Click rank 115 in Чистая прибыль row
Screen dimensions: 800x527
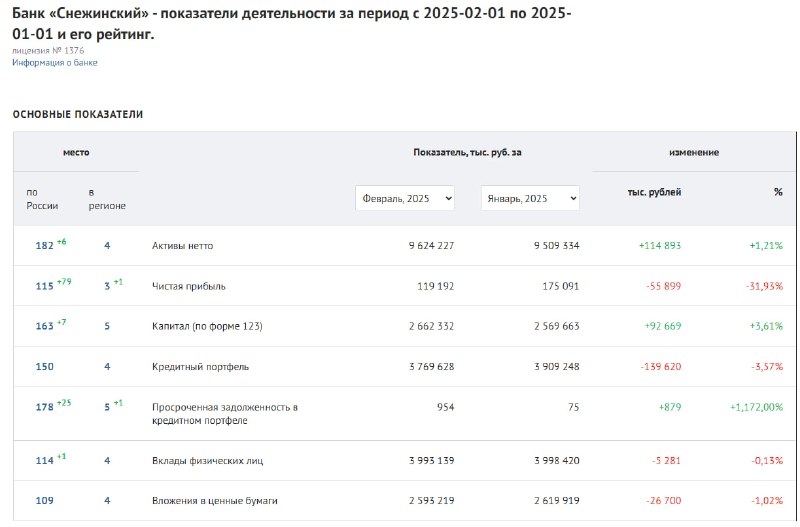[44, 286]
